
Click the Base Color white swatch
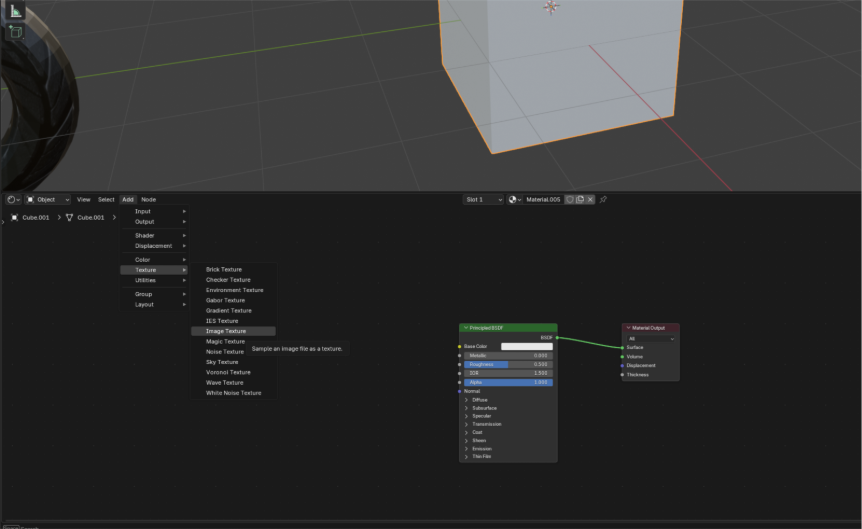pos(526,346)
